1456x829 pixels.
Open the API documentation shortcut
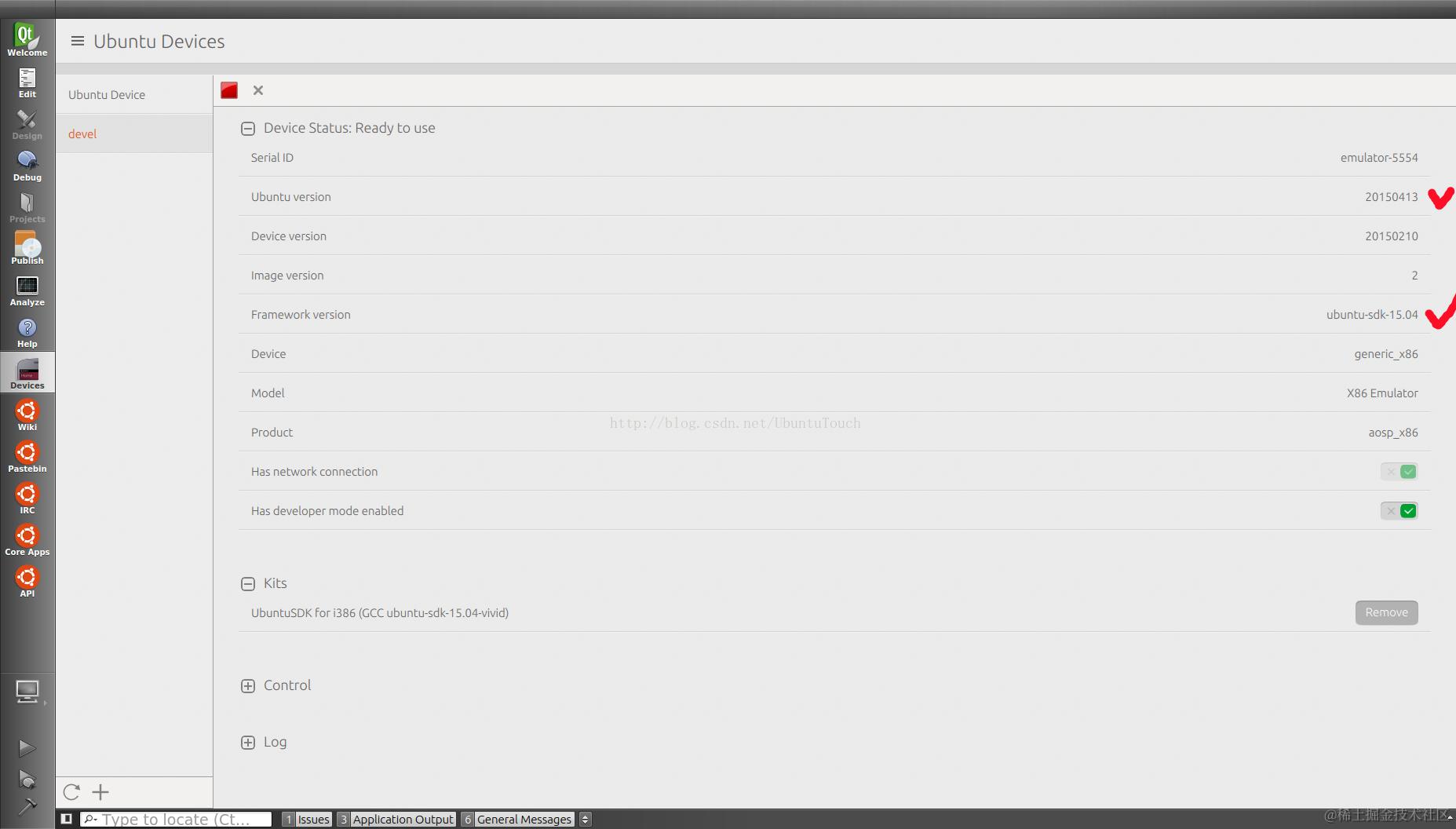27,582
